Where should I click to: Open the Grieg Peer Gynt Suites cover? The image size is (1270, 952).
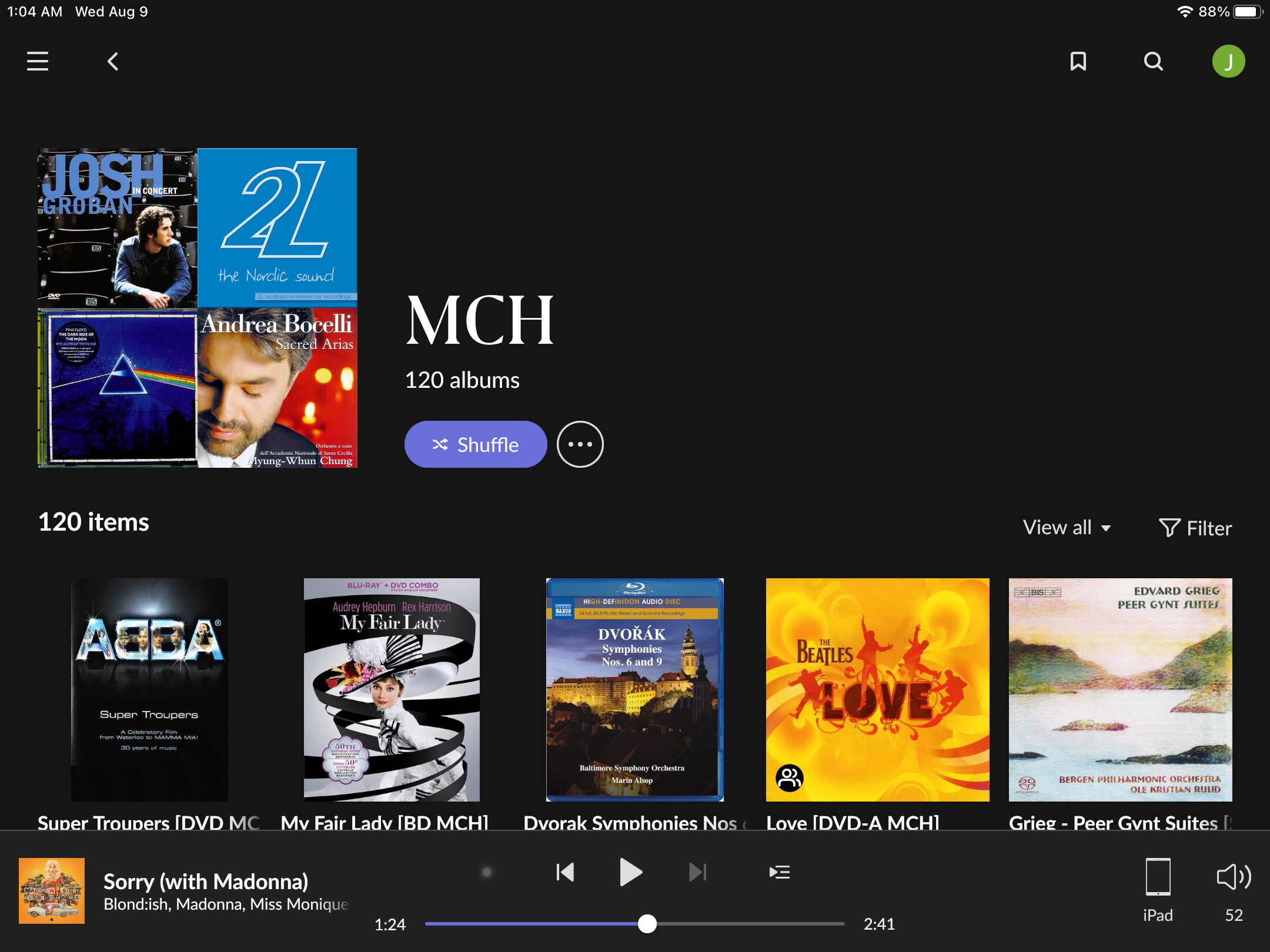(x=1120, y=689)
